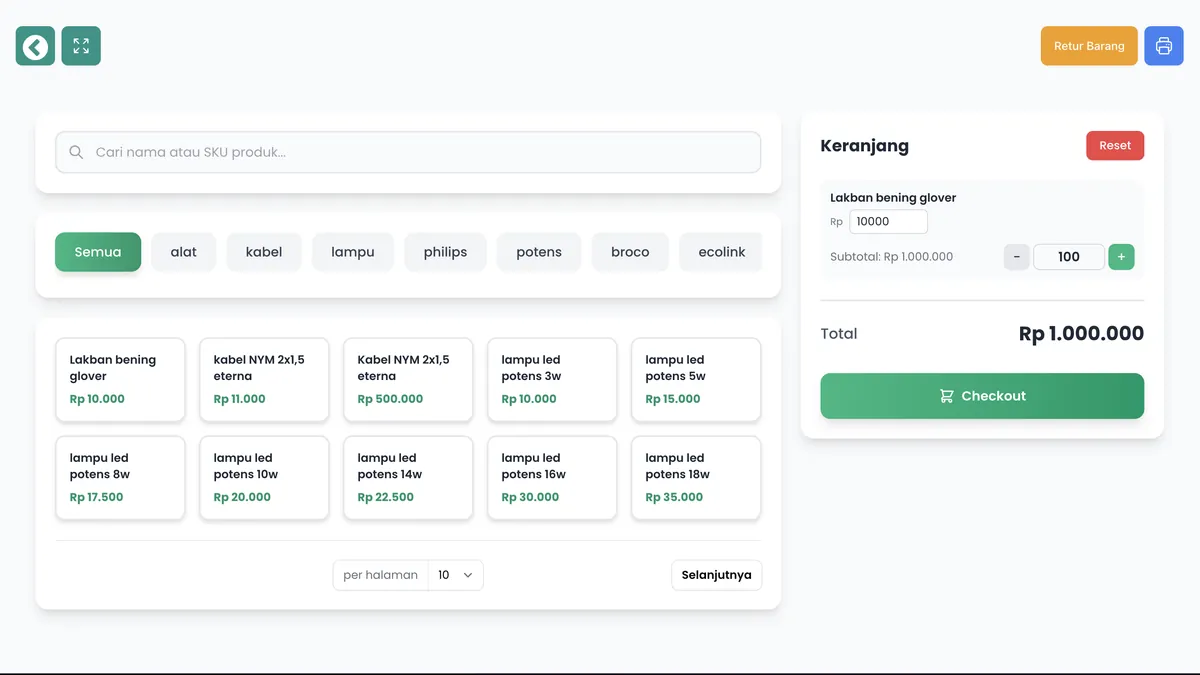Filter by broco category
This screenshot has height=675, width=1200.
630,252
